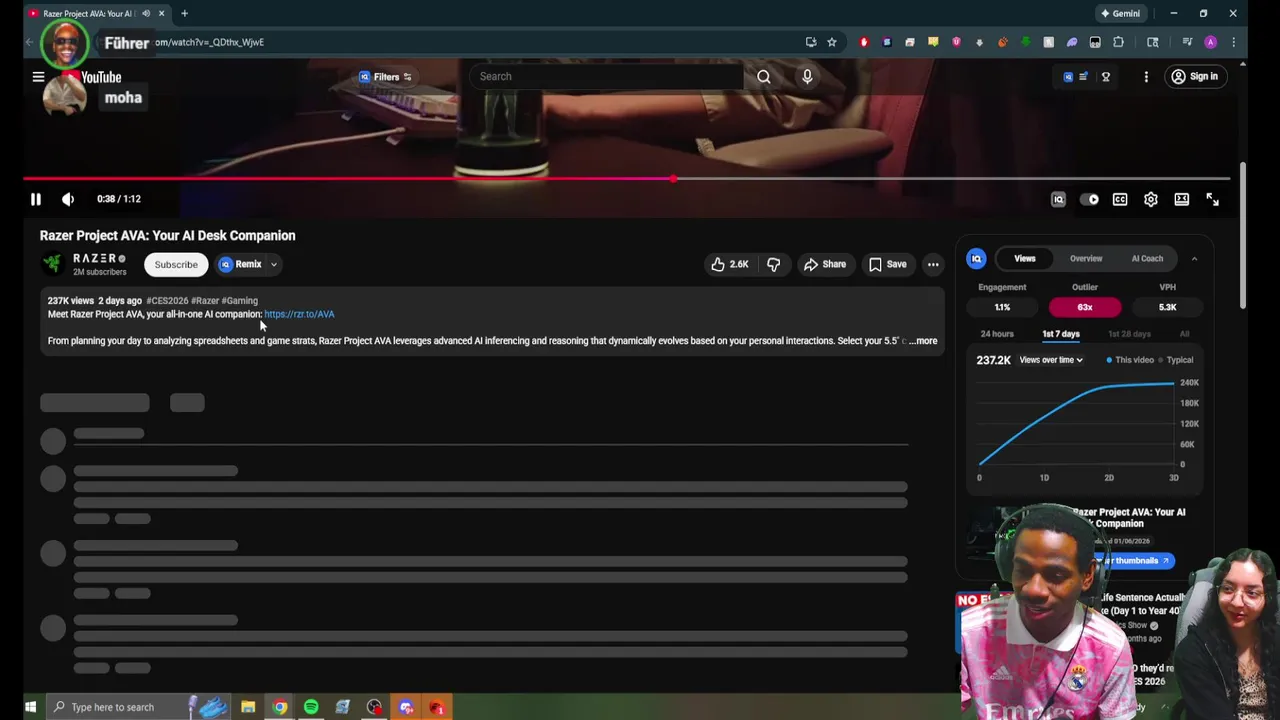Open more actions ellipsis beside Save

pos(933,264)
